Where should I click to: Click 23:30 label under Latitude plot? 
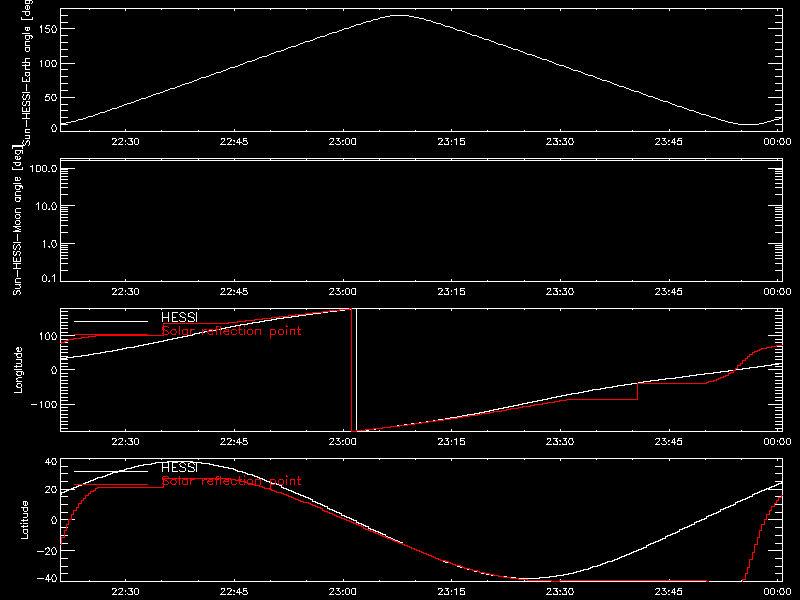click(560, 591)
